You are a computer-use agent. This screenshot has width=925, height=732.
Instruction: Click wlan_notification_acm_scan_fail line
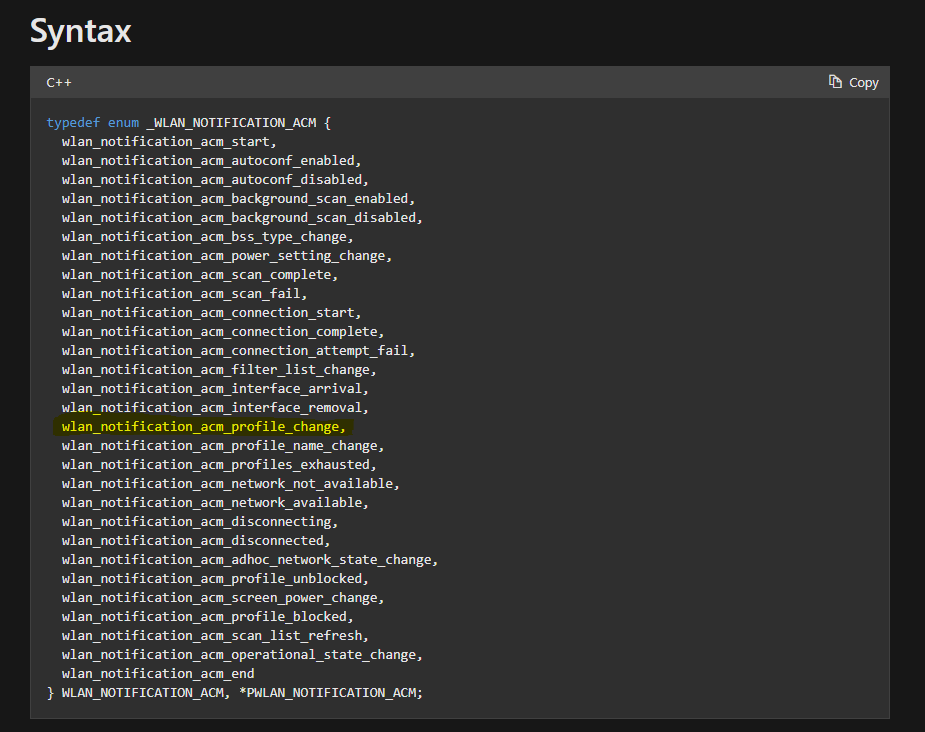pos(185,294)
